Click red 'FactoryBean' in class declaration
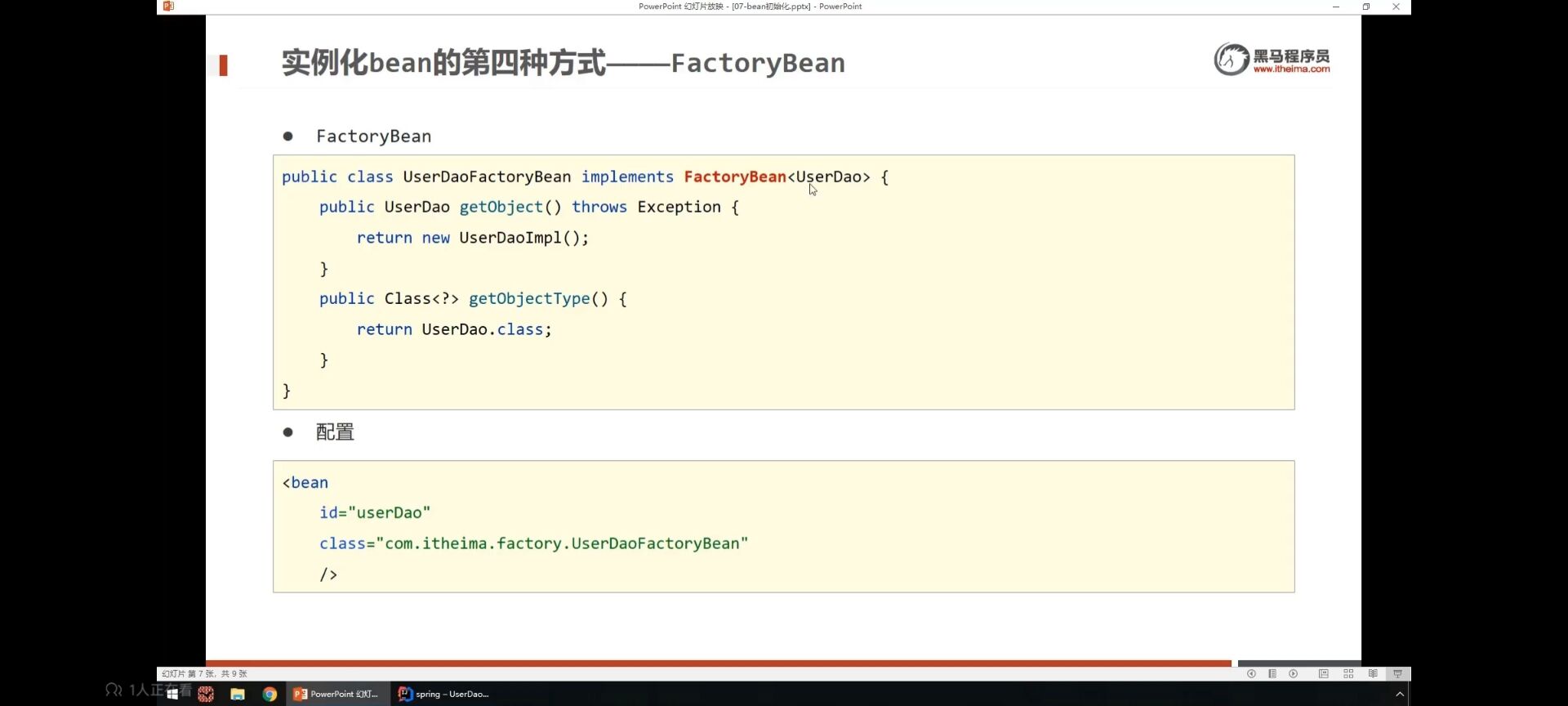This screenshot has height=706, width=1568. point(735,176)
